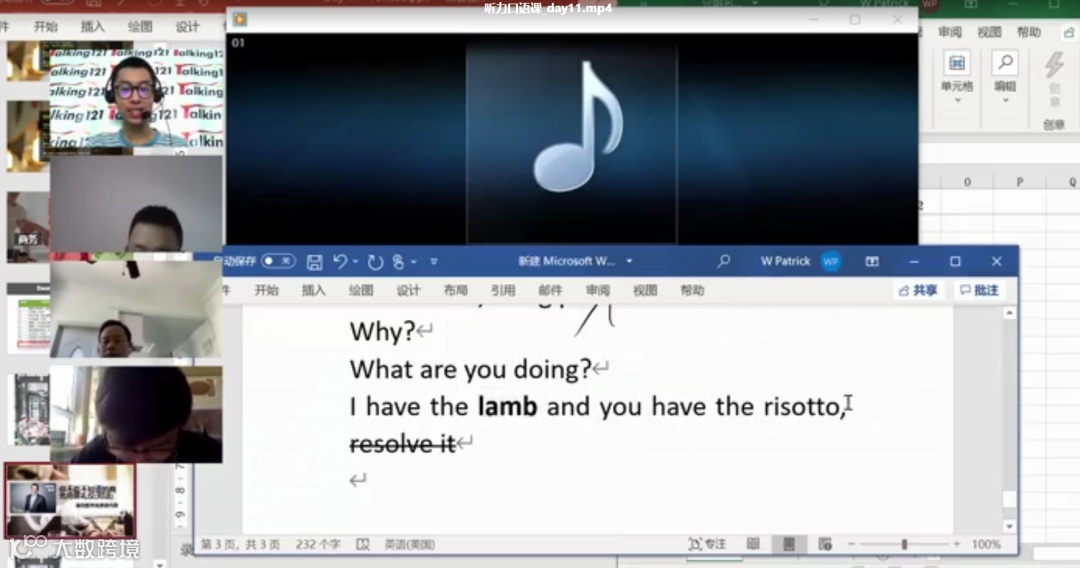Click the struck-through text resolve it
The image size is (1080, 568).
tap(402, 444)
